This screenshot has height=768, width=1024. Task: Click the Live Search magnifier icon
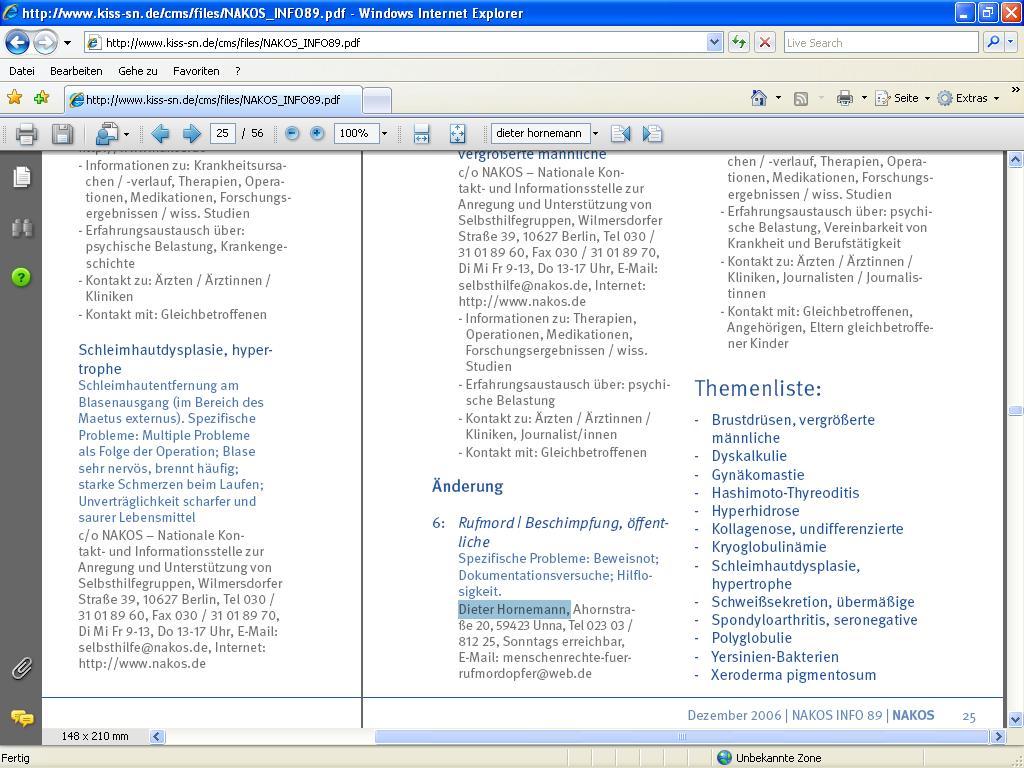(993, 43)
